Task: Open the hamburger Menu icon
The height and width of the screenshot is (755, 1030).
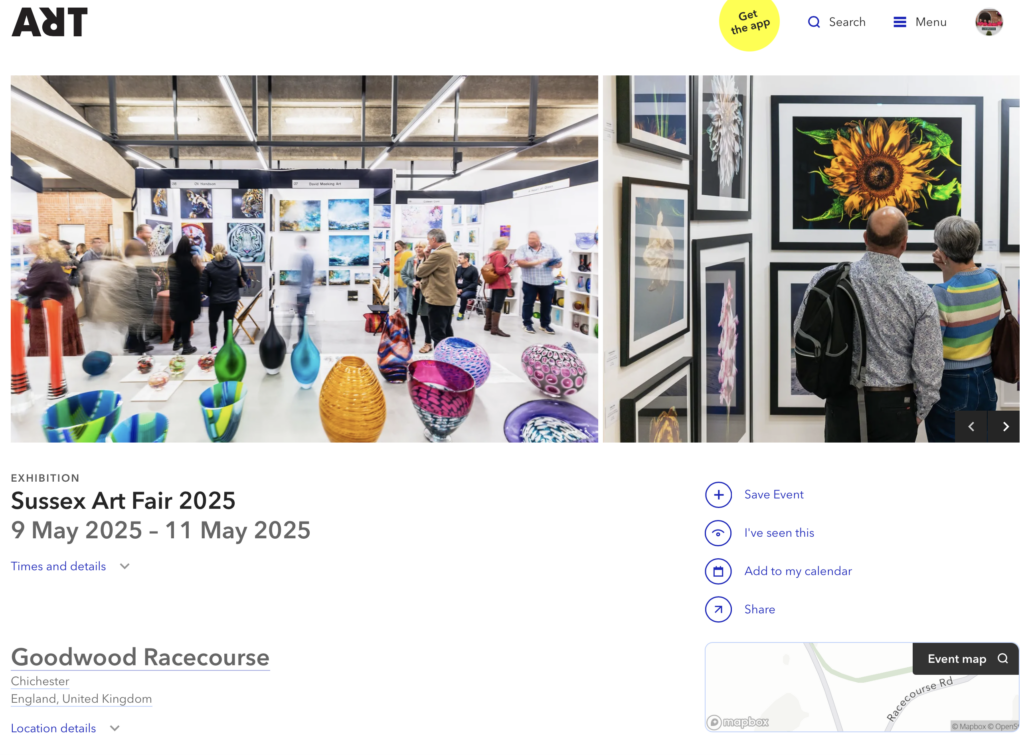Action: tap(899, 22)
